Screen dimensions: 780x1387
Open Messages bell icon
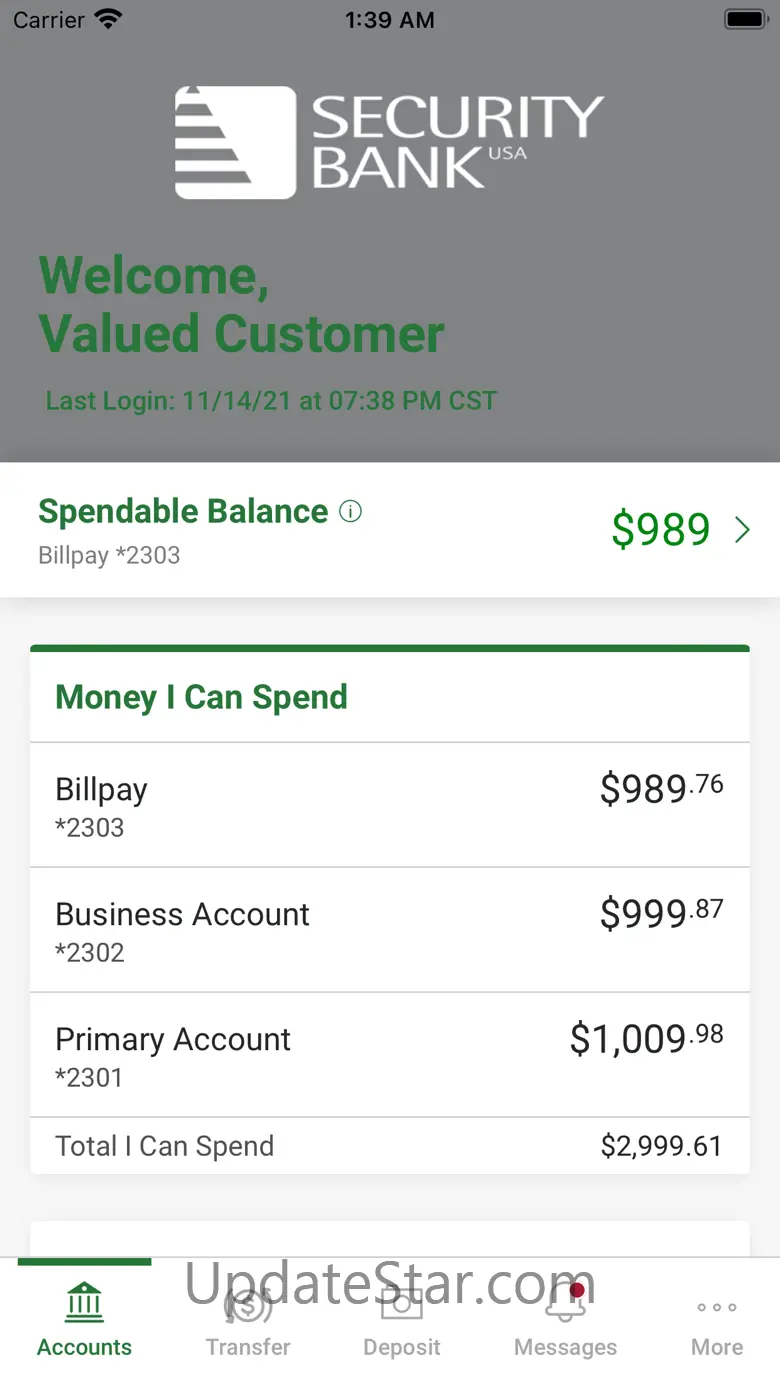point(566,1304)
